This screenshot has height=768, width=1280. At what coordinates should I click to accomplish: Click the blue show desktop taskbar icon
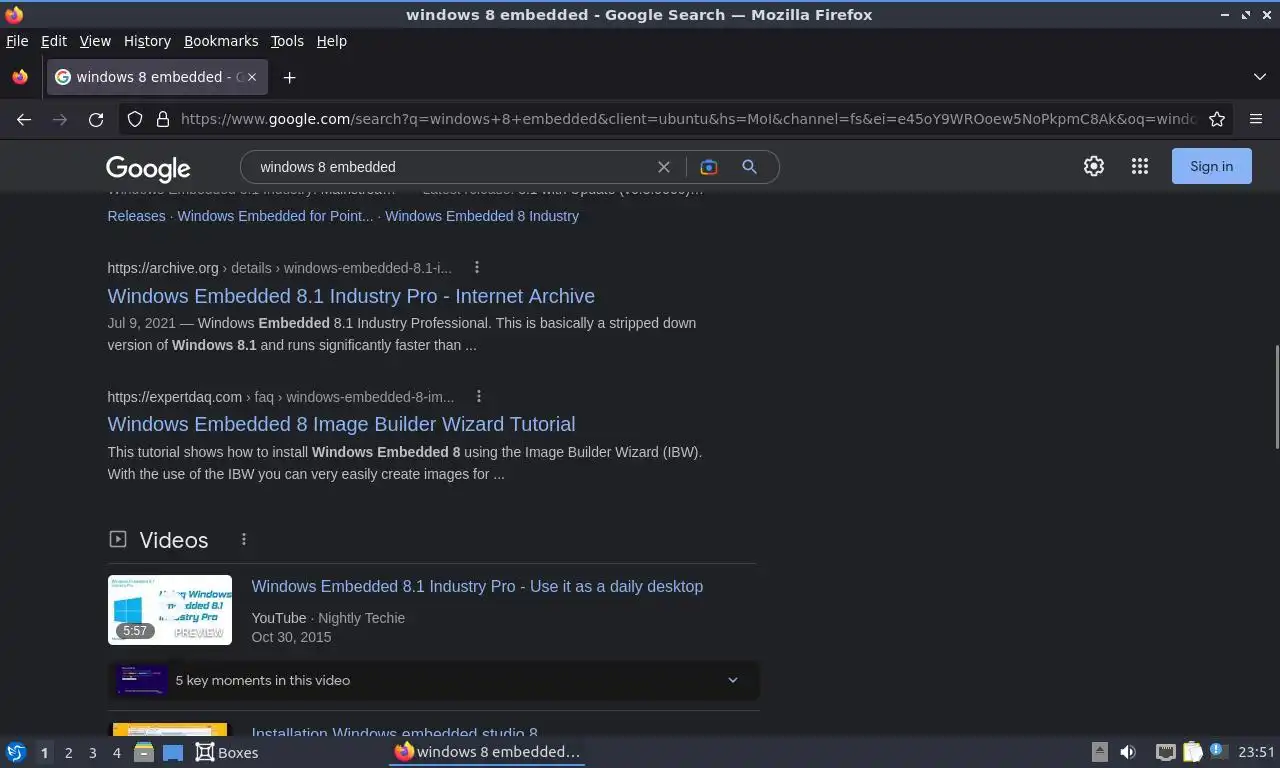click(x=173, y=753)
